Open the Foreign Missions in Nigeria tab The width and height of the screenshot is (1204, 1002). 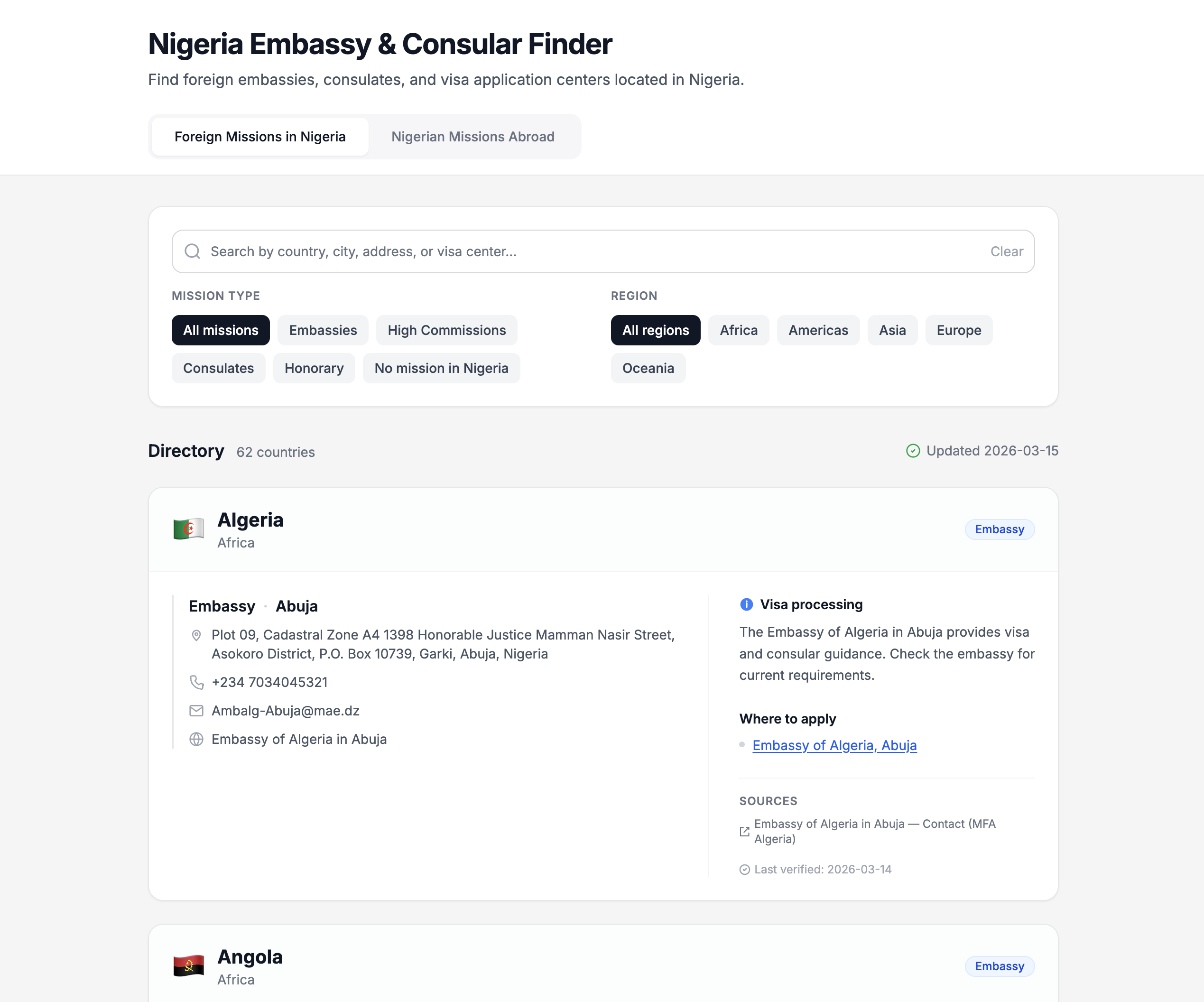259,137
